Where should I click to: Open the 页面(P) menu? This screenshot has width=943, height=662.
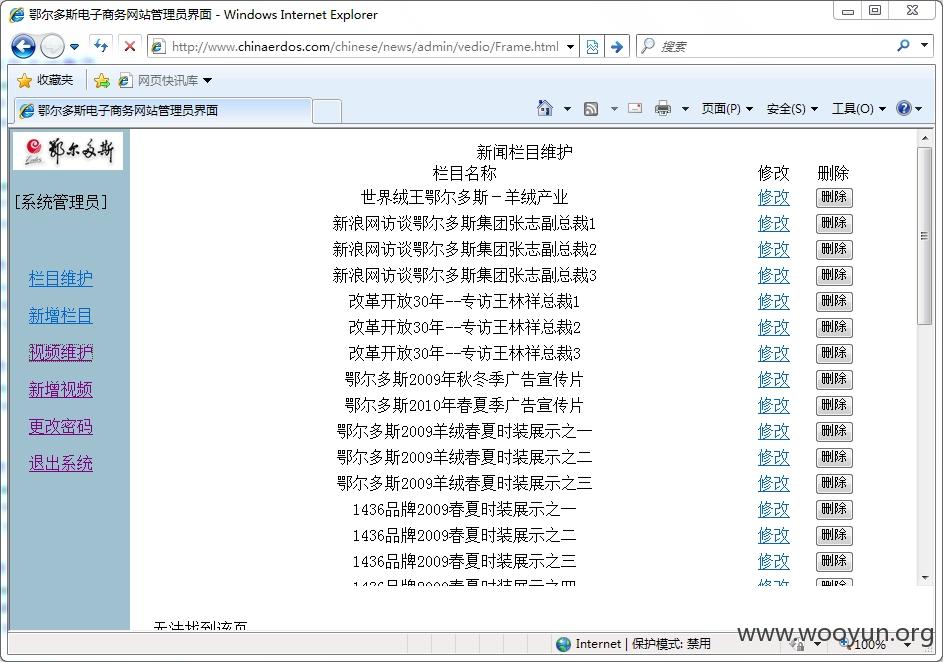coord(727,109)
